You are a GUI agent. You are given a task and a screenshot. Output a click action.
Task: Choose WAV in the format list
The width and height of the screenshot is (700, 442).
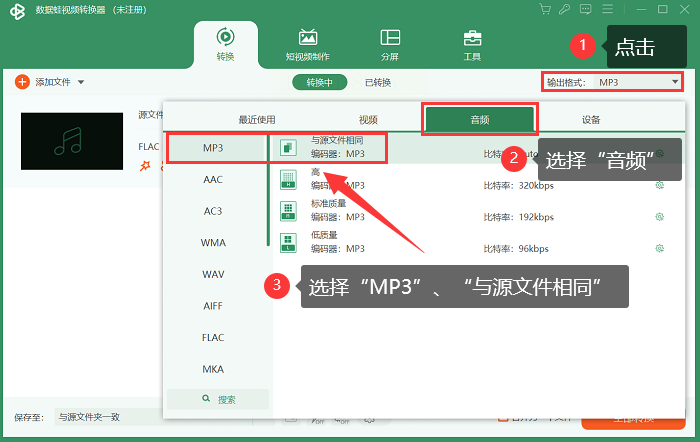point(213,275)
